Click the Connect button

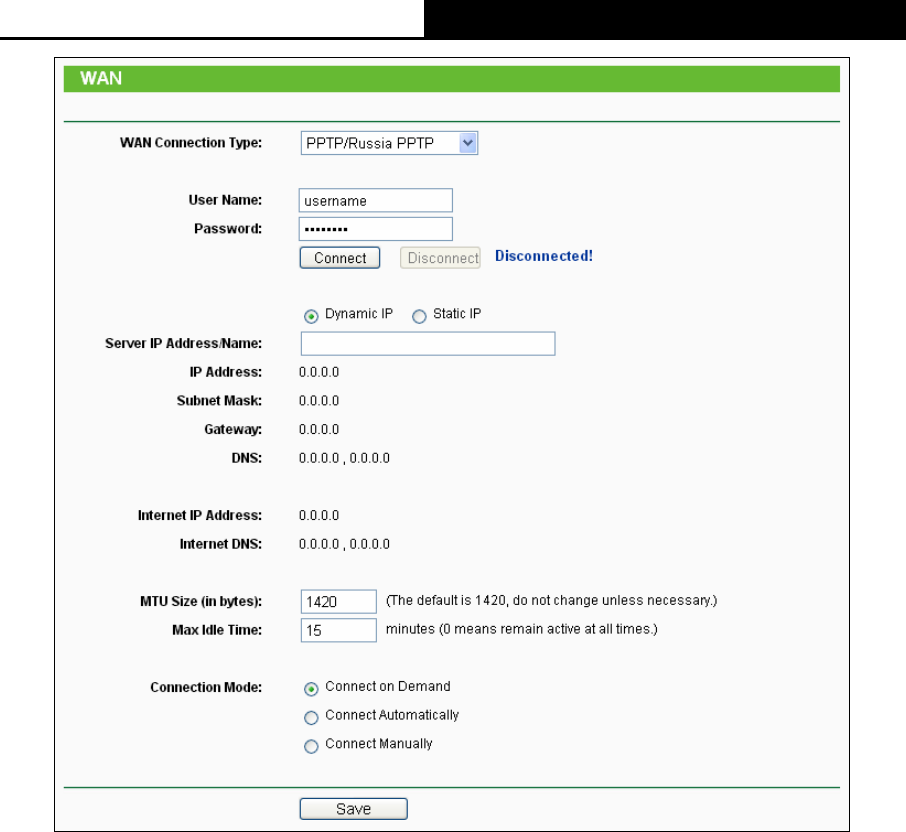[x=340, y=258]
